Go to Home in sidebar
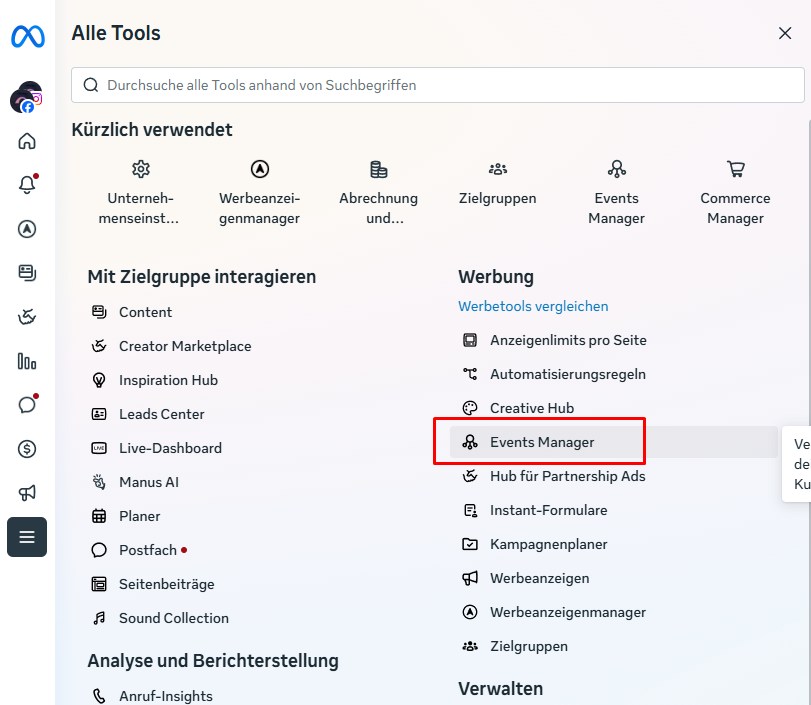 coord(27,141)
